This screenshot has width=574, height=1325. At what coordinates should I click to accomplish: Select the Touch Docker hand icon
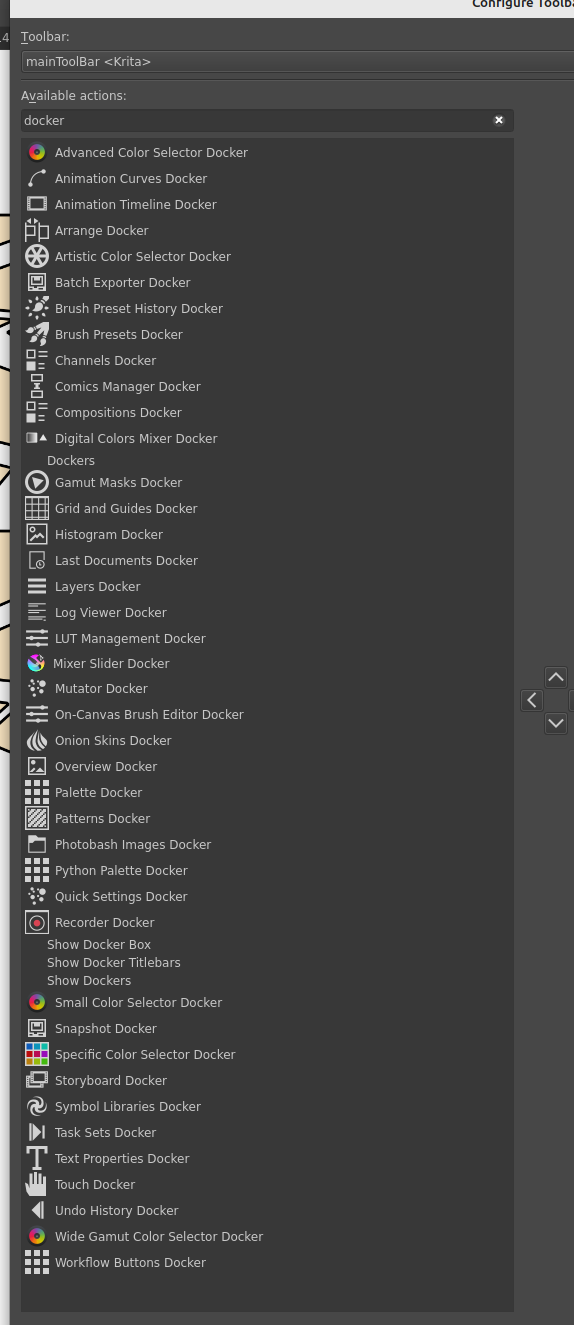pyautogui.click(x=37, y=1185)
